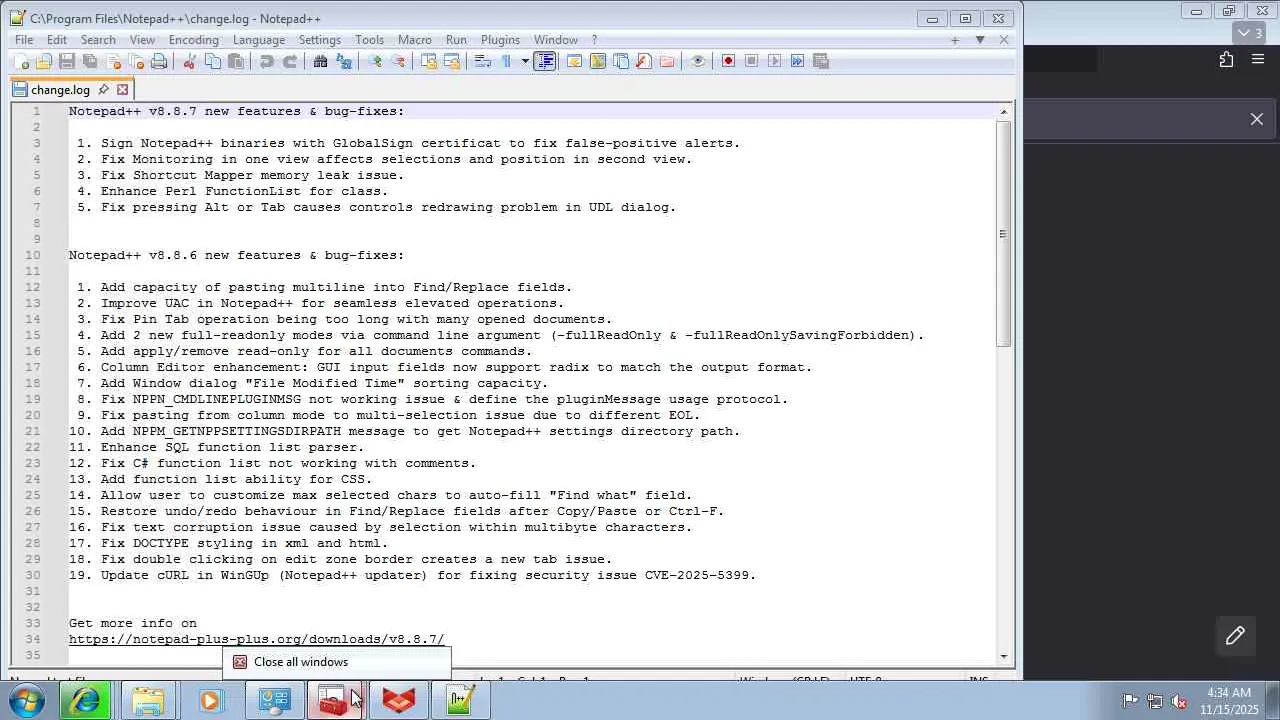Click Close all windows in the taskbar popup
Viewport: 1280px width, 720px height.
(x=336, y=662)
